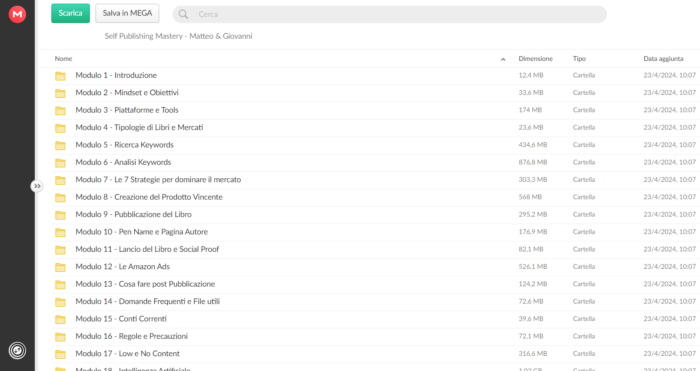
Task: Select folder icon of Modulo 5 - Ricerca Keywords
Action: (x=60, y=146)
